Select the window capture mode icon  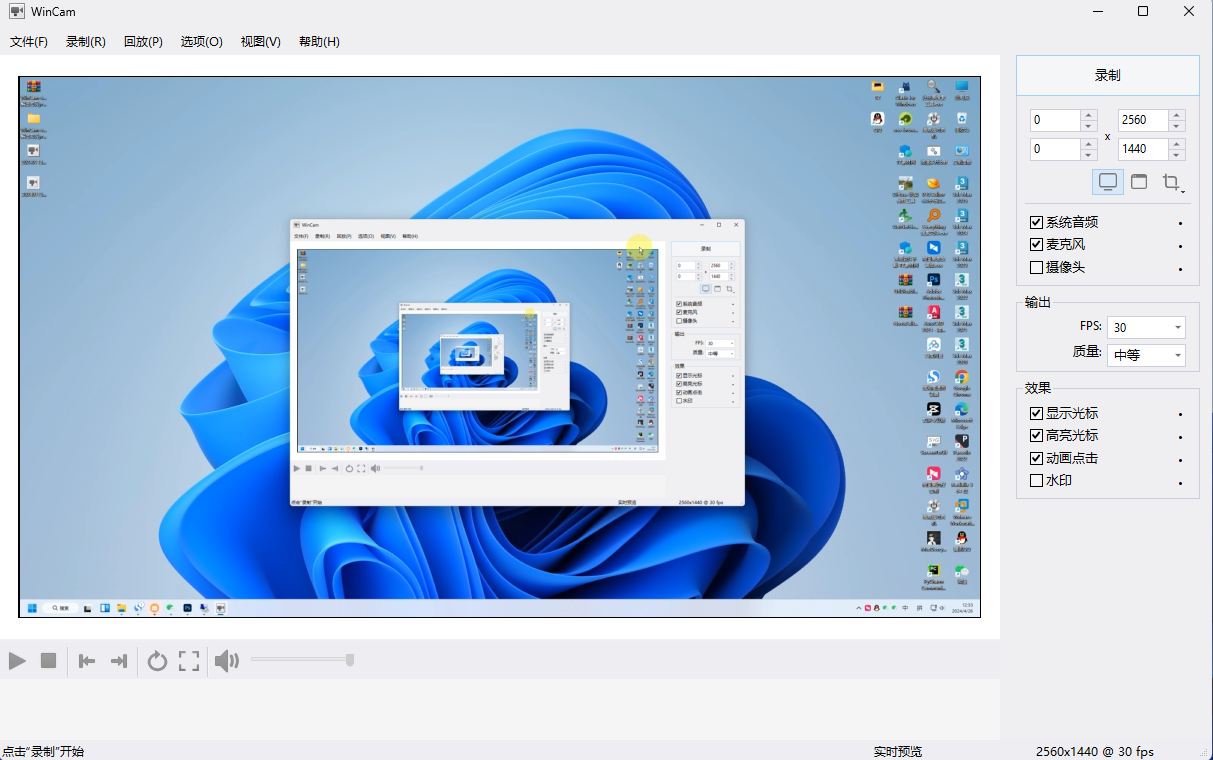(x=1139, y=182)
